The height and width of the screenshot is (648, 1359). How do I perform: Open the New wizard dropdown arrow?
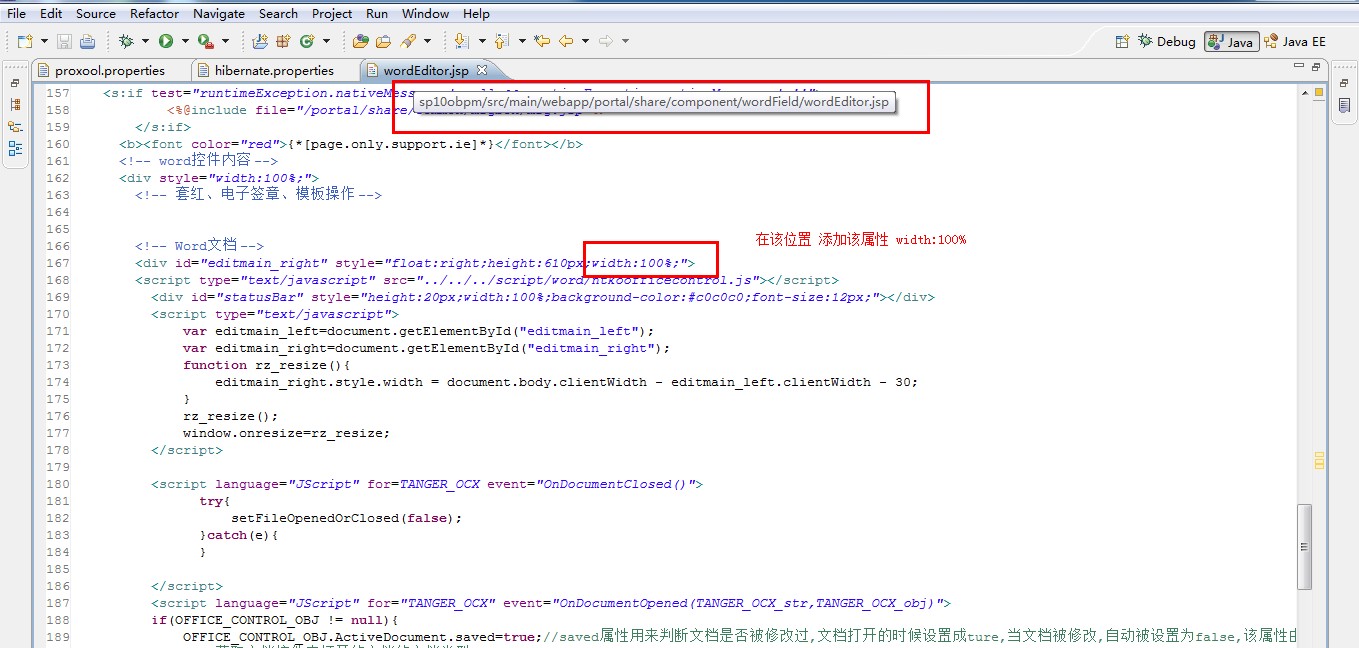pyautogui.click(x=44, y=41)
